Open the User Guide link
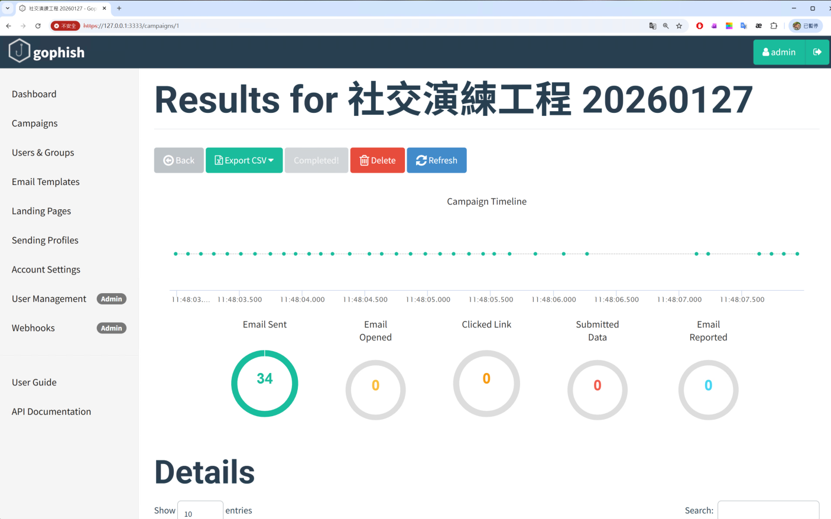Viewport: 831px width, 519px height. [x=34, y=382]
